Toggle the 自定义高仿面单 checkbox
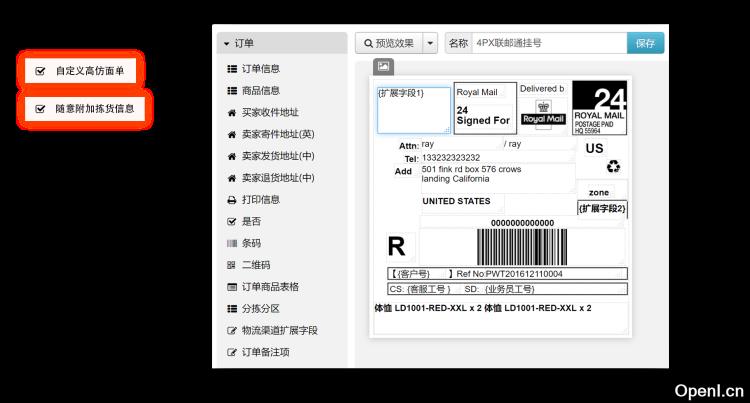The width and height of the screenshot is (750, 403). point(41,71)
